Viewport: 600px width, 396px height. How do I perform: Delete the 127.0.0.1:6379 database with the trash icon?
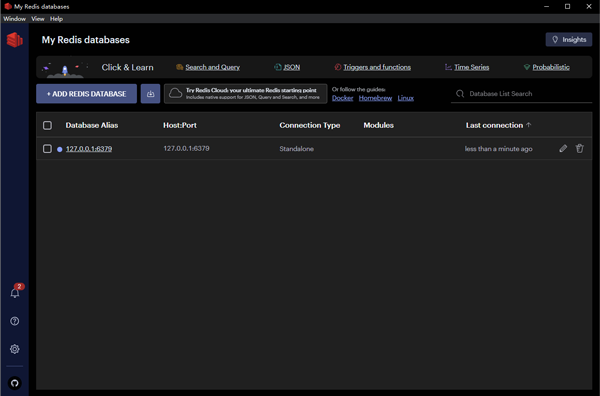coord(580,148)
